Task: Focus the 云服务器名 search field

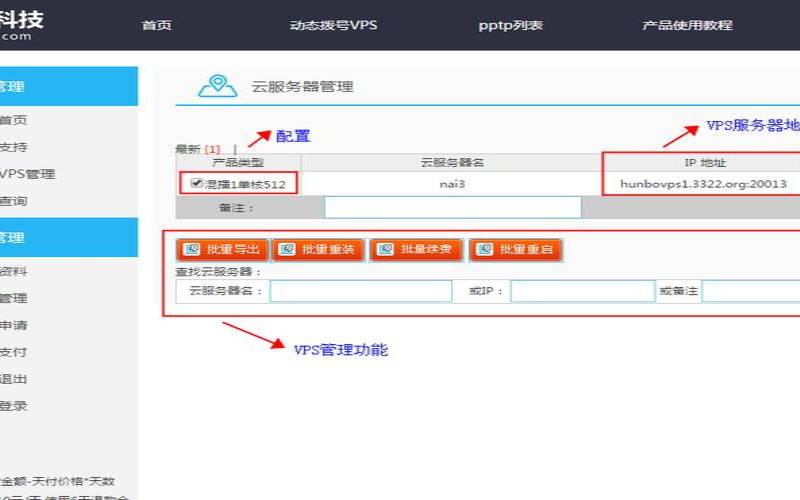Action: pos(361,291)
